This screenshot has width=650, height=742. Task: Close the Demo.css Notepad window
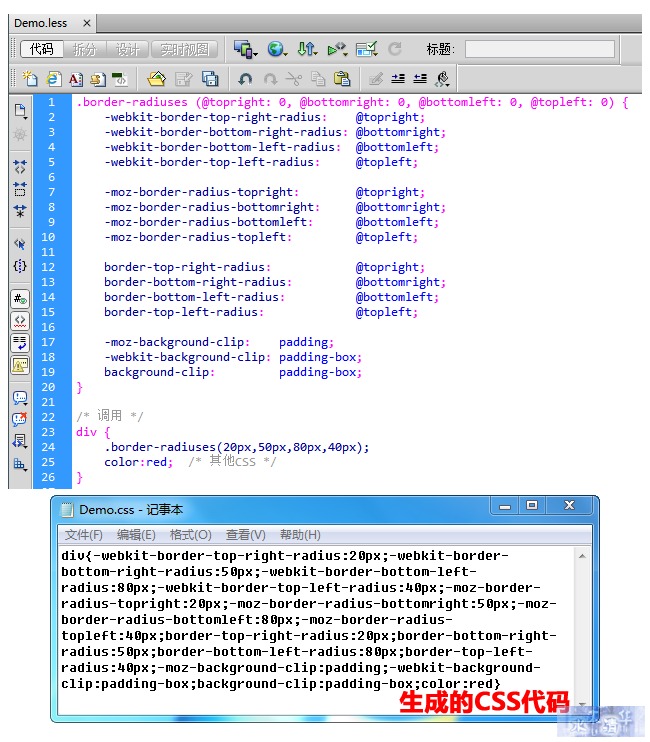(570, 506)
